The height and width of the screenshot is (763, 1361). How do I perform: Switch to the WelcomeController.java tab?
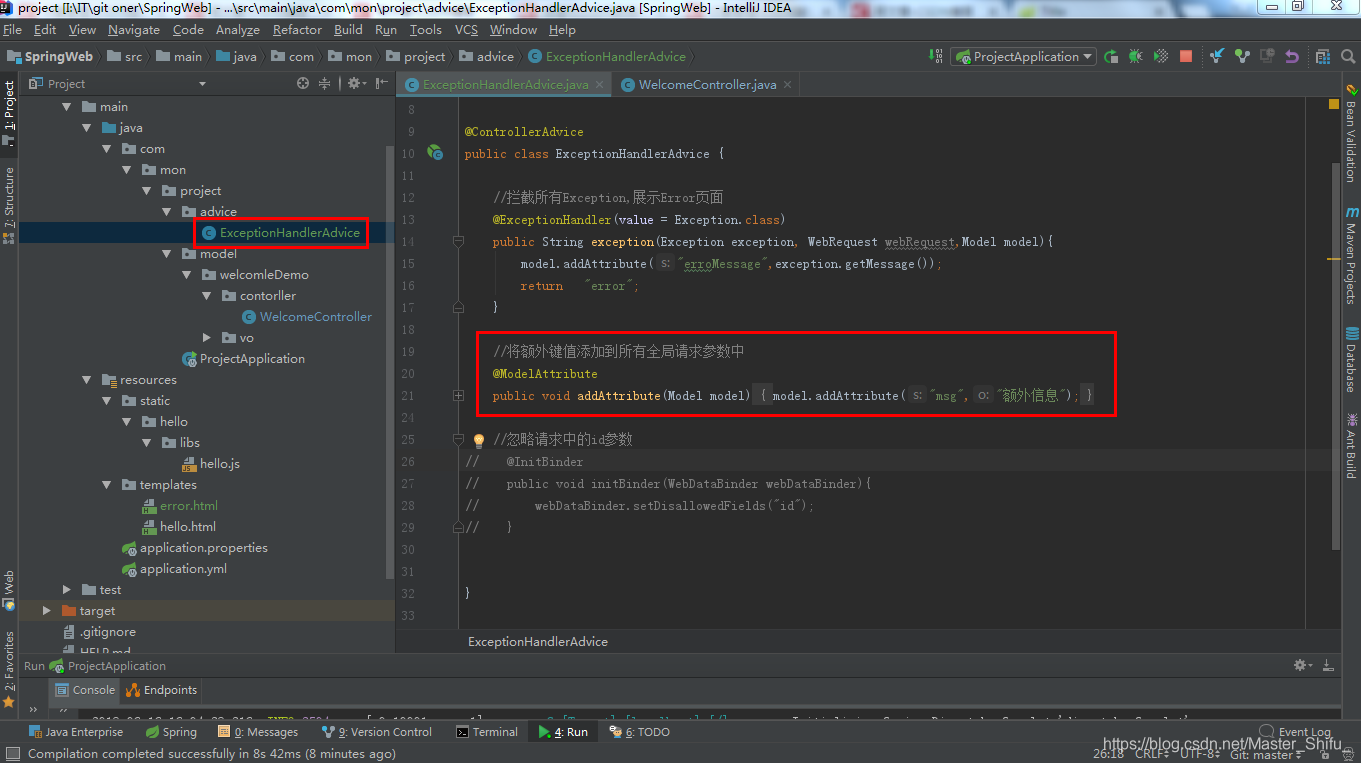(x=707, y=85)
